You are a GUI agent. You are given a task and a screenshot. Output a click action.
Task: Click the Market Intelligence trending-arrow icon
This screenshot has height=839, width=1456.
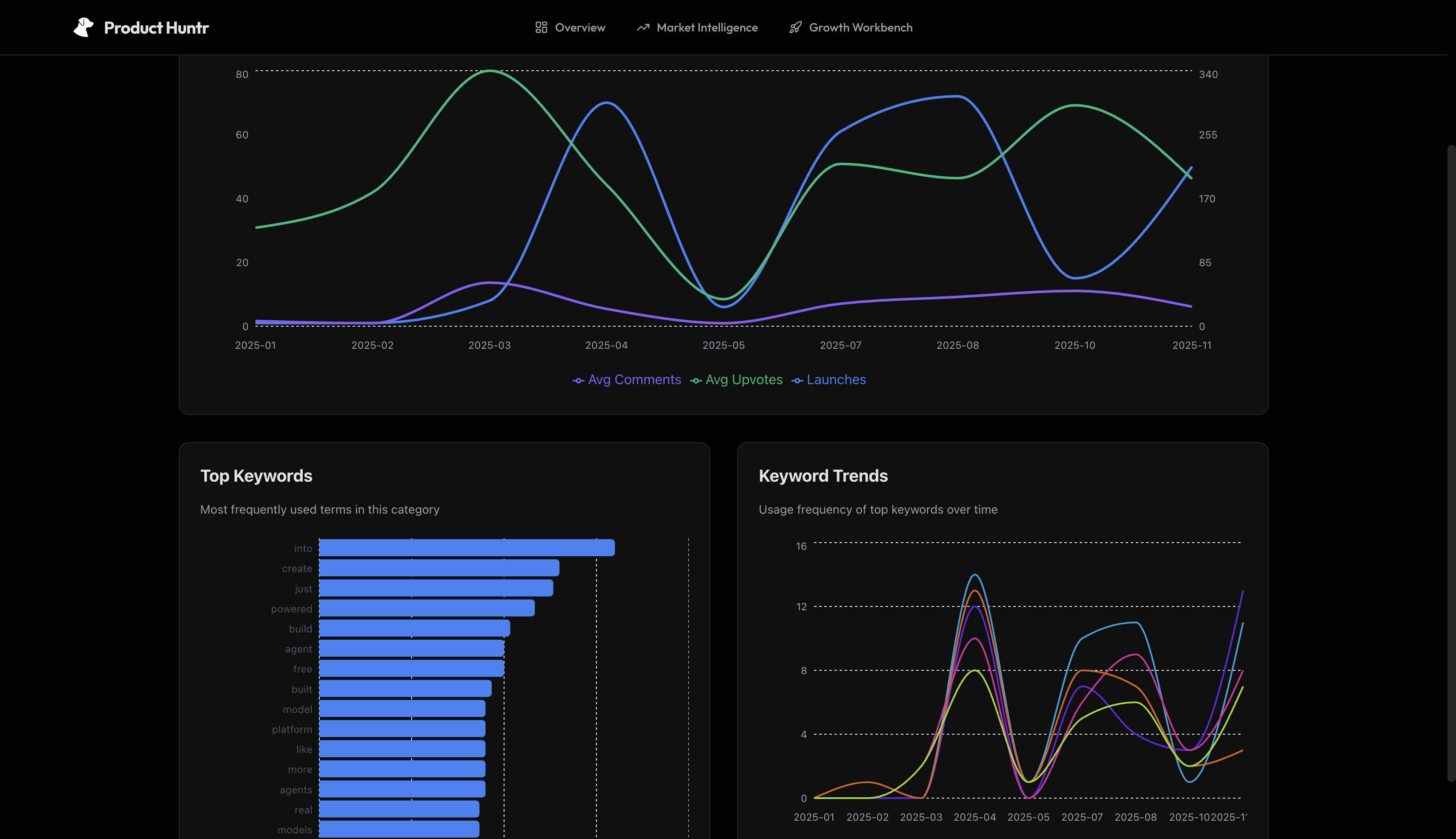pyautogui.click(x=643, y=26)
